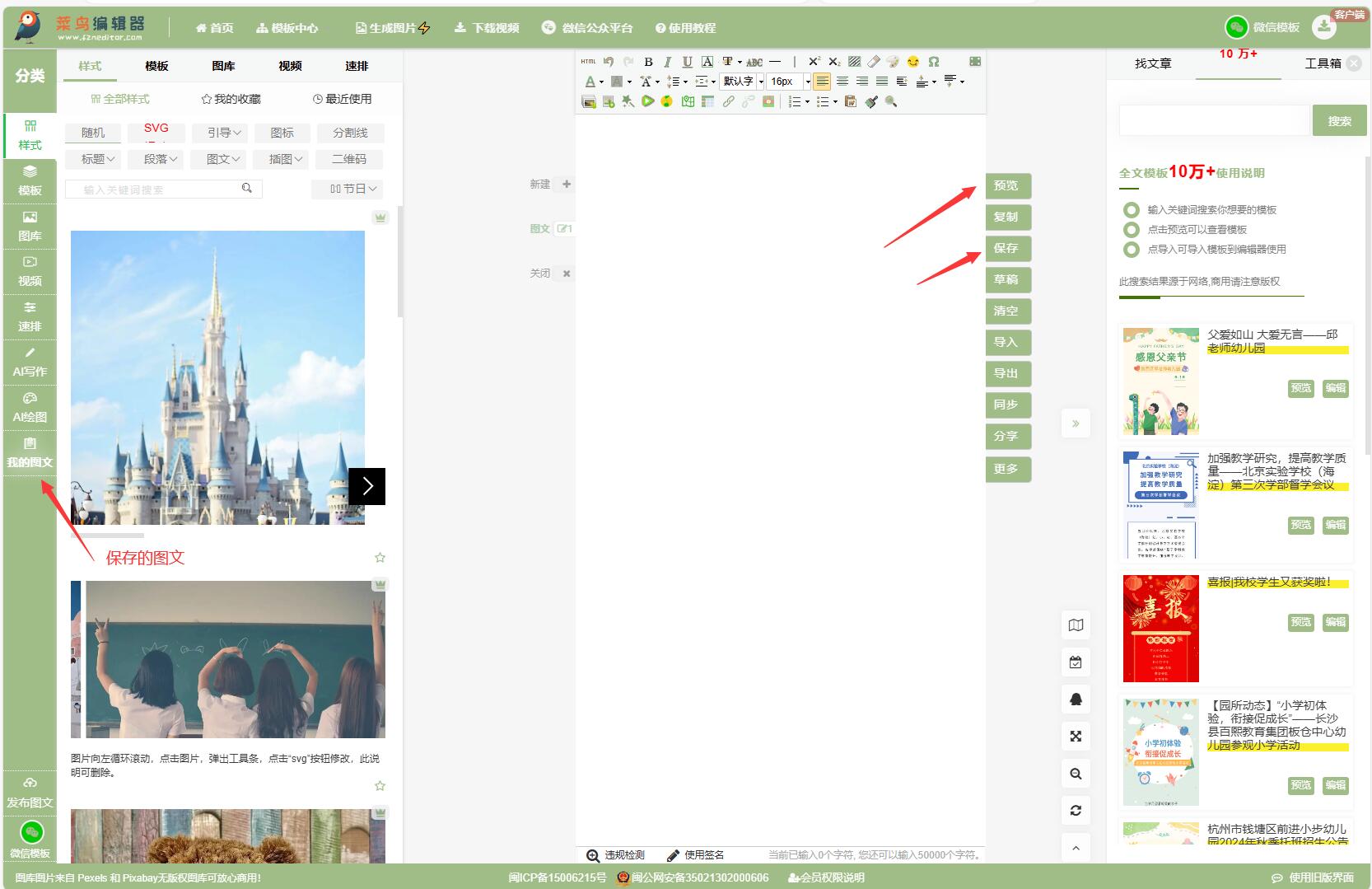This screenshot has height=889, width=1372.
Task: Open the 喜报 red template thumbnail
Action: 1161,629
